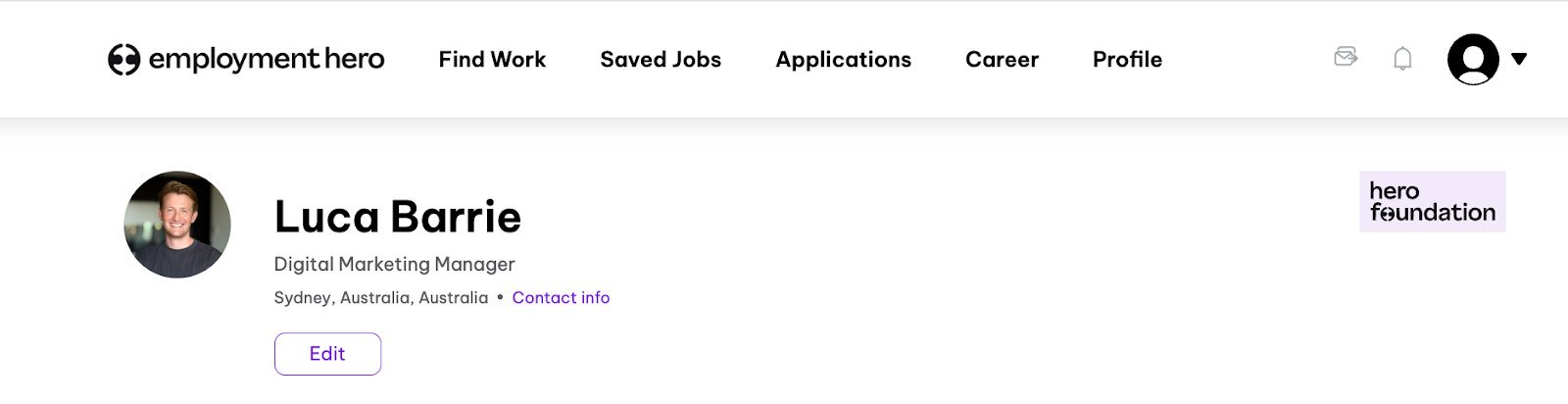This screenshot has height=404, width=1568.
Task: Open the messages inbox icon
Action: pos(1346,57)
